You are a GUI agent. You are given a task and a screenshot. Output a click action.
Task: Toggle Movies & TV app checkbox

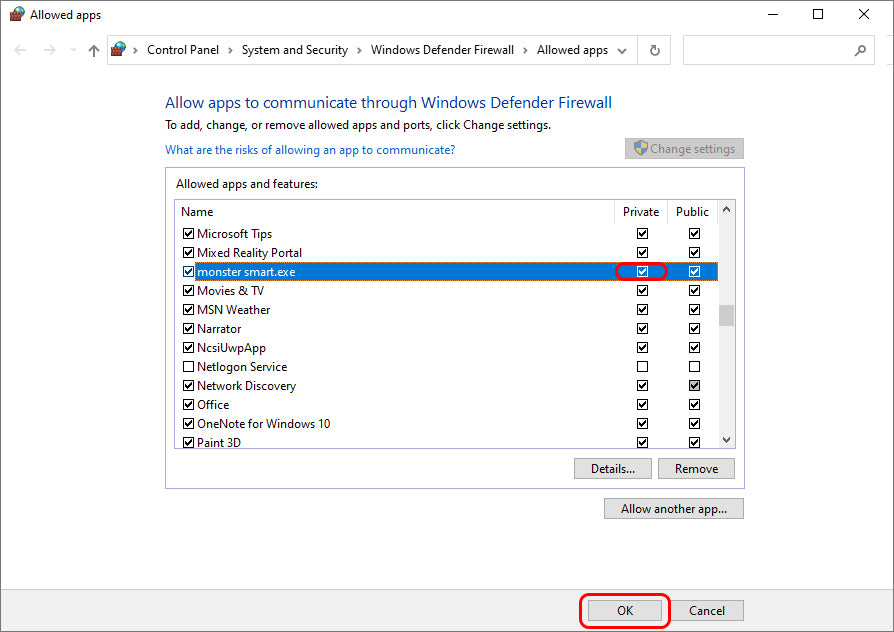tap(188, 290)
